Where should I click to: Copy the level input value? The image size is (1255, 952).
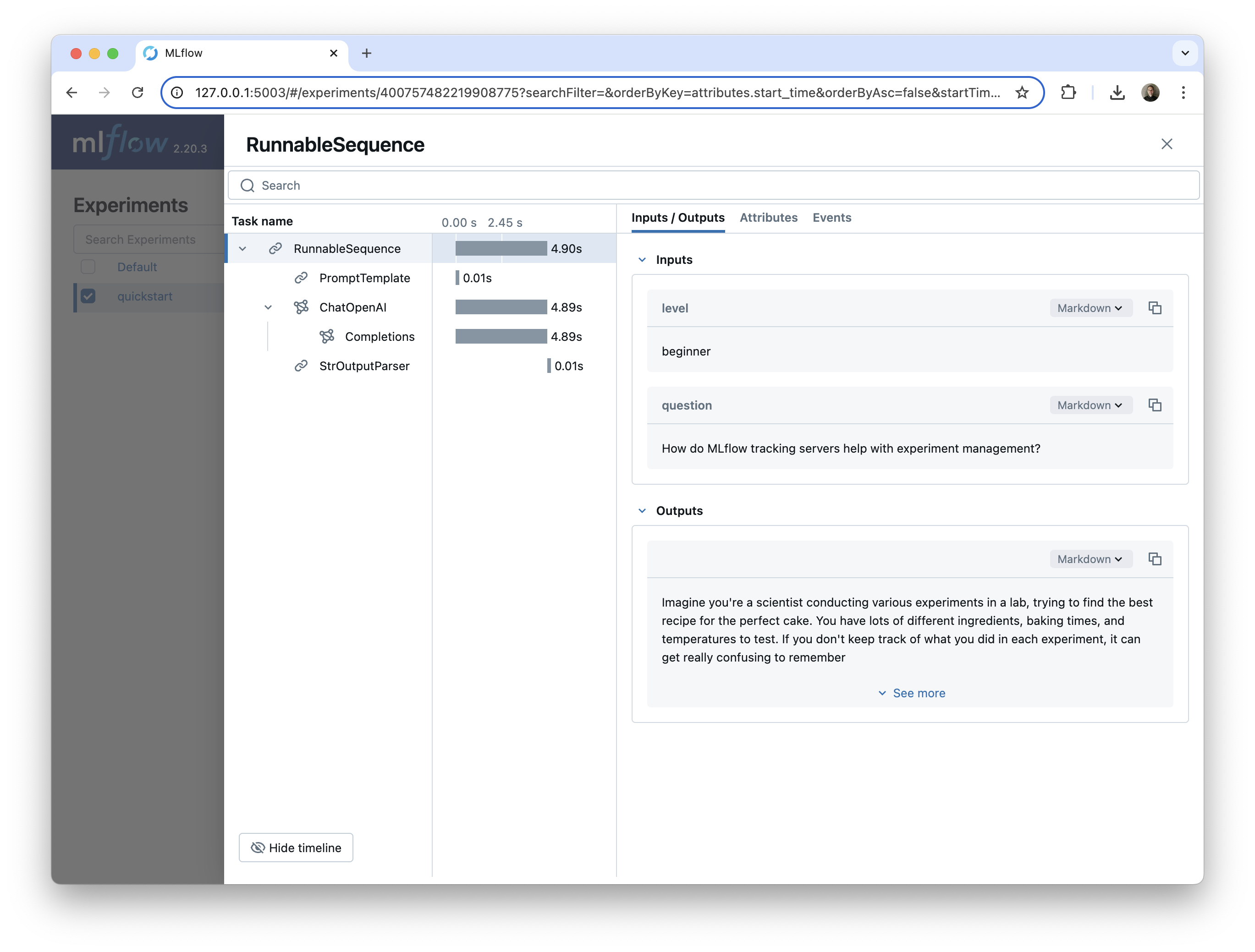(1155, 308)
